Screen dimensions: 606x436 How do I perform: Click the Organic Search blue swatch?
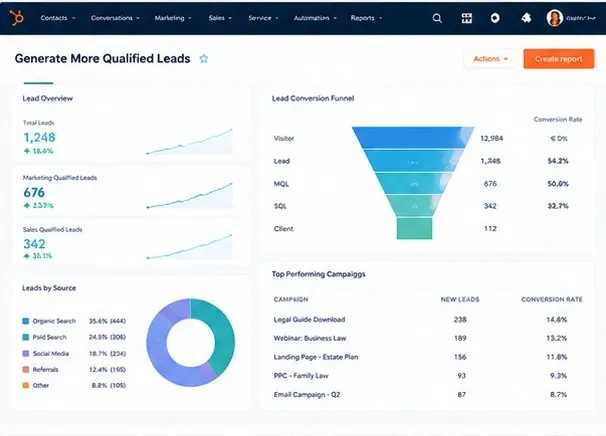pyautogui.click(x=26, y=321)
